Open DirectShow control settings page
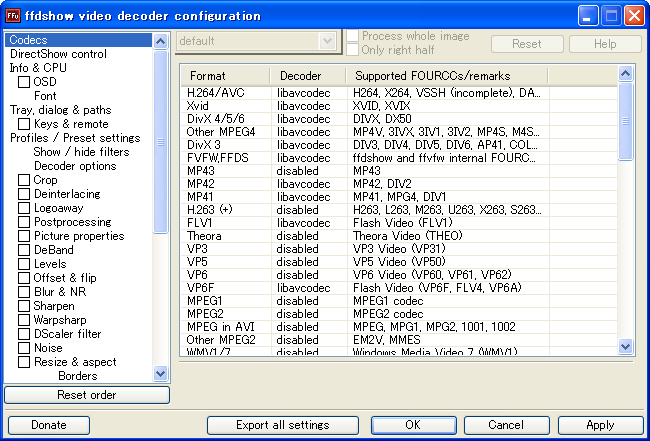 click(58, 54)
